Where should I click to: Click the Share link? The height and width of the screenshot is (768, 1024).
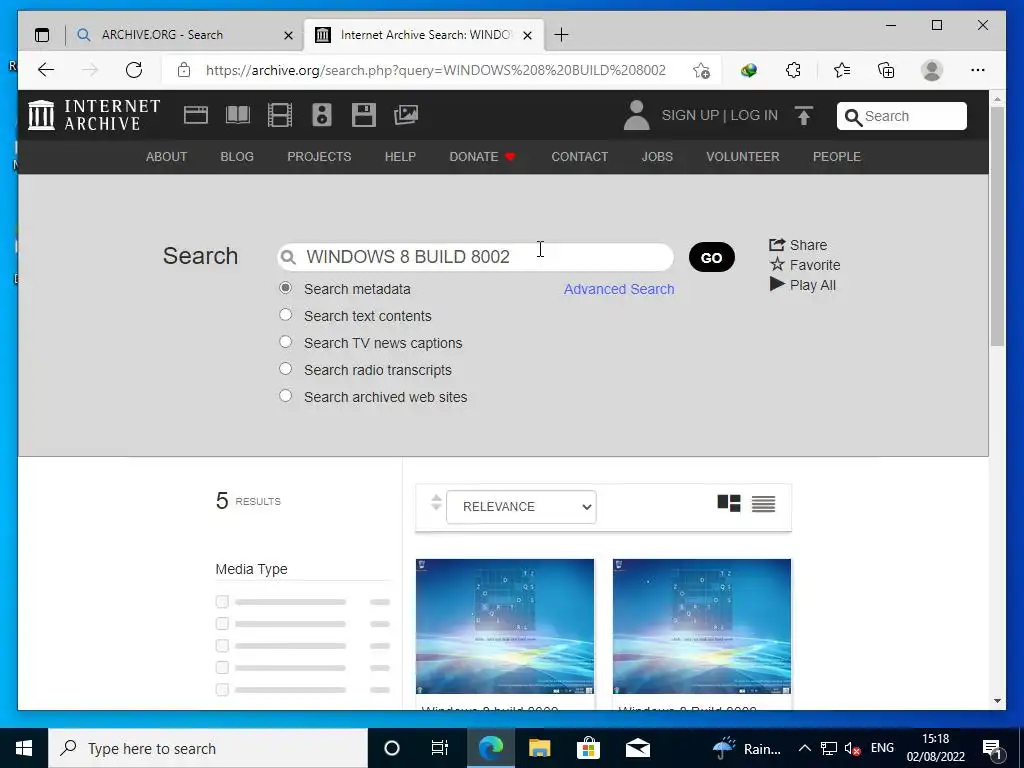798,245
